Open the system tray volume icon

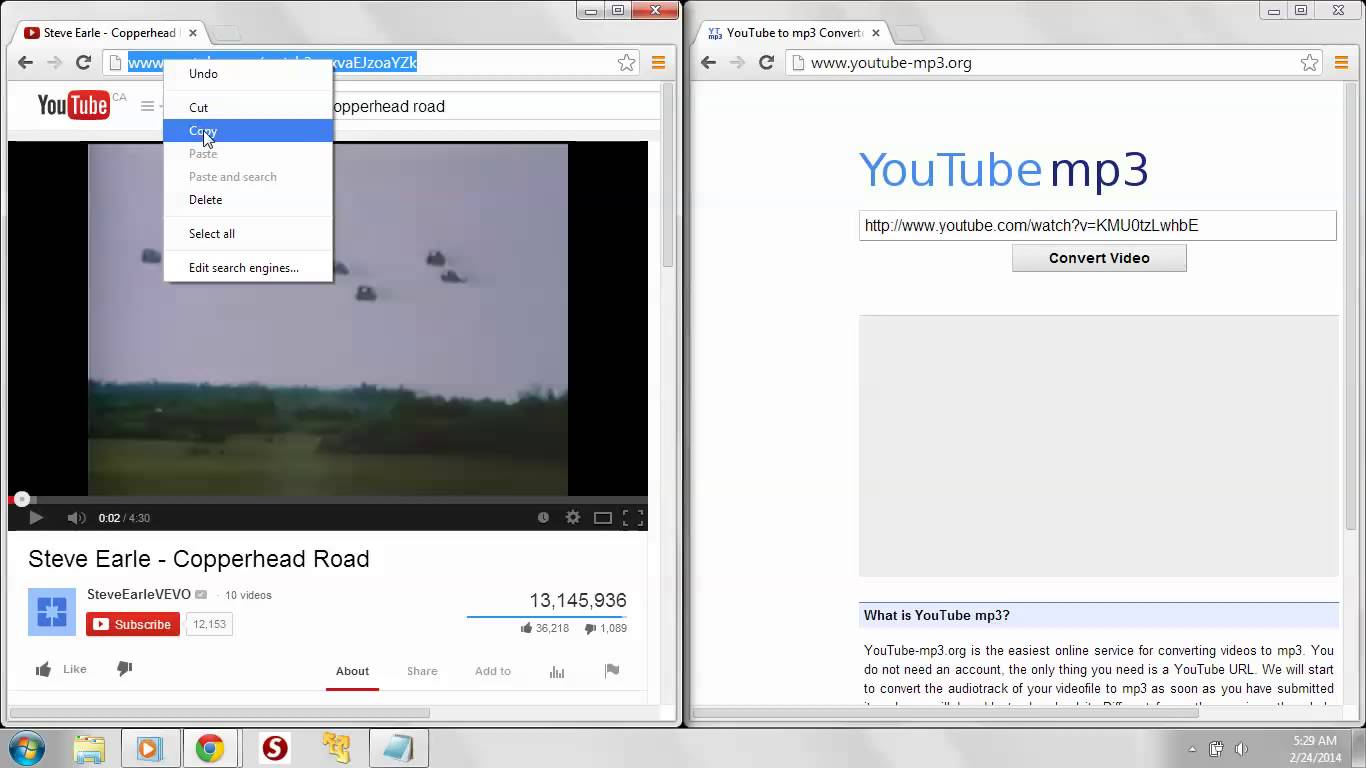1242,749
